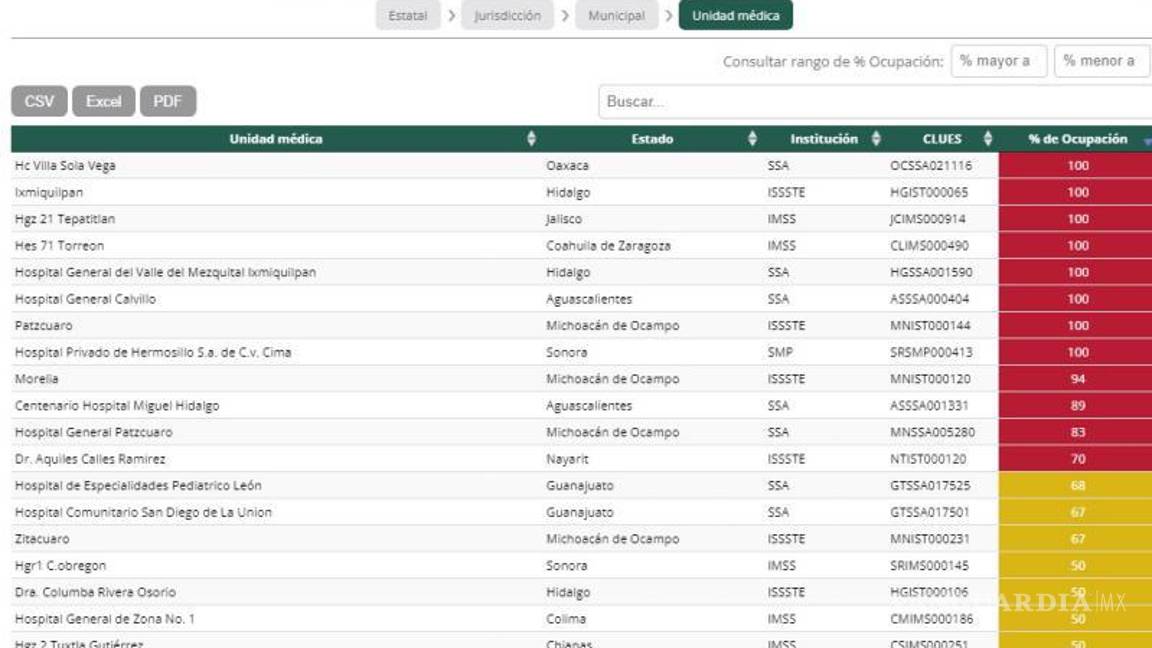Open the Jurisdicción tab
This screenshot has height=648, width=1152.
tap(507, 16)
